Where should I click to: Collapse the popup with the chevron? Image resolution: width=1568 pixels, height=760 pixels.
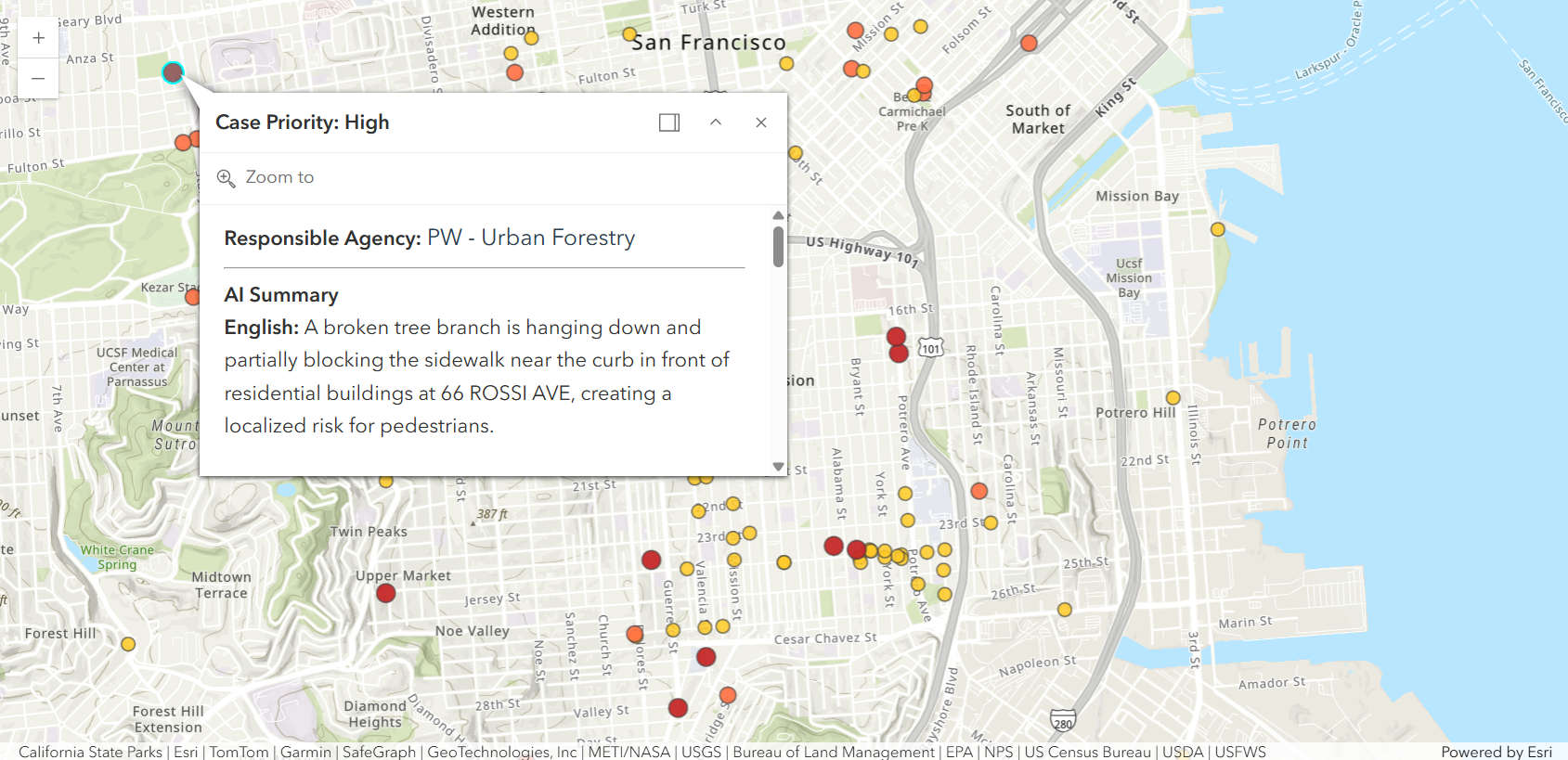(716, 122)
